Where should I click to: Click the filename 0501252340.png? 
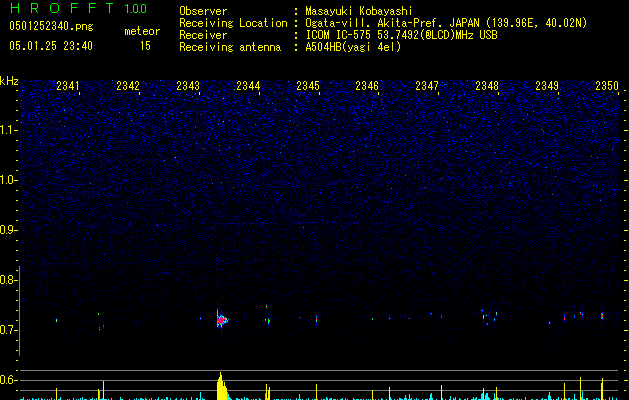51,26
